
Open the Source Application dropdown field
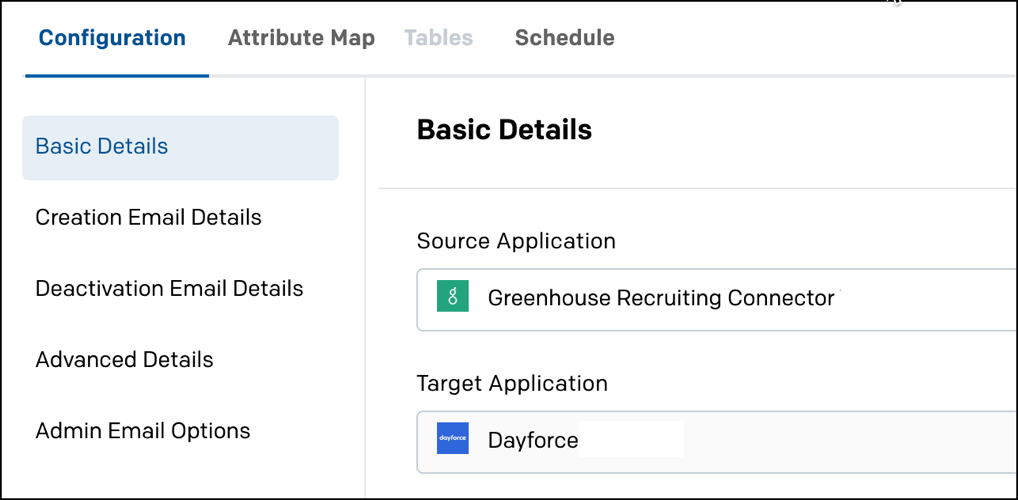tap(717, 299)
